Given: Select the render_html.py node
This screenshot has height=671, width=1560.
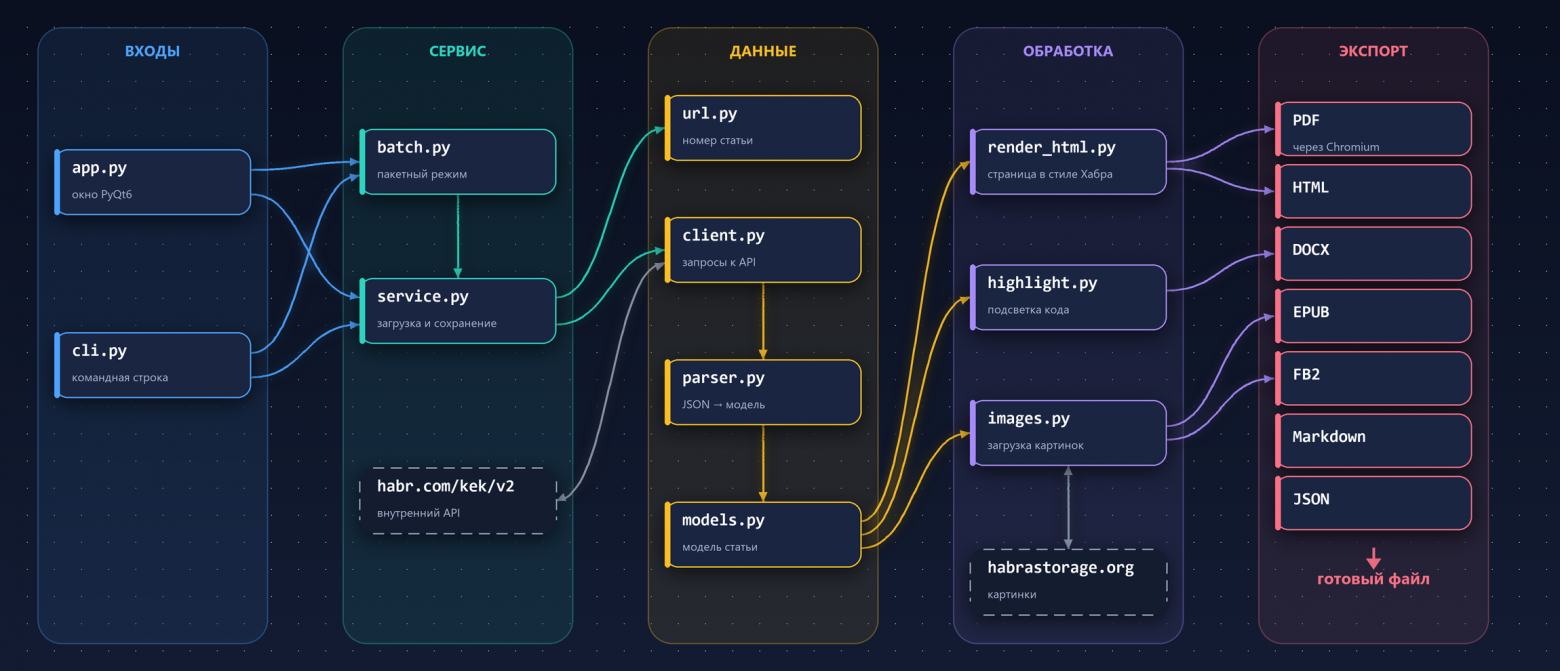Looking at the screenshot, I should pos(1069,161).
